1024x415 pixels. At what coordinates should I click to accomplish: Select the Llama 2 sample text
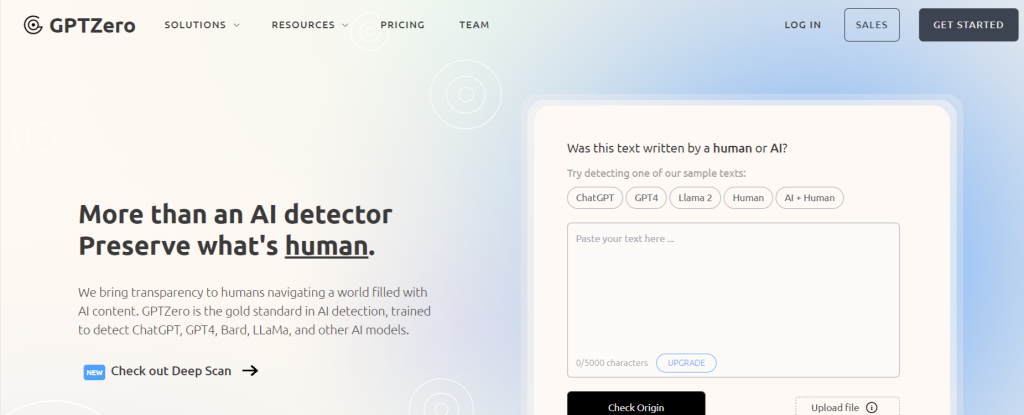pyautogui.click(x=695, y=198)
